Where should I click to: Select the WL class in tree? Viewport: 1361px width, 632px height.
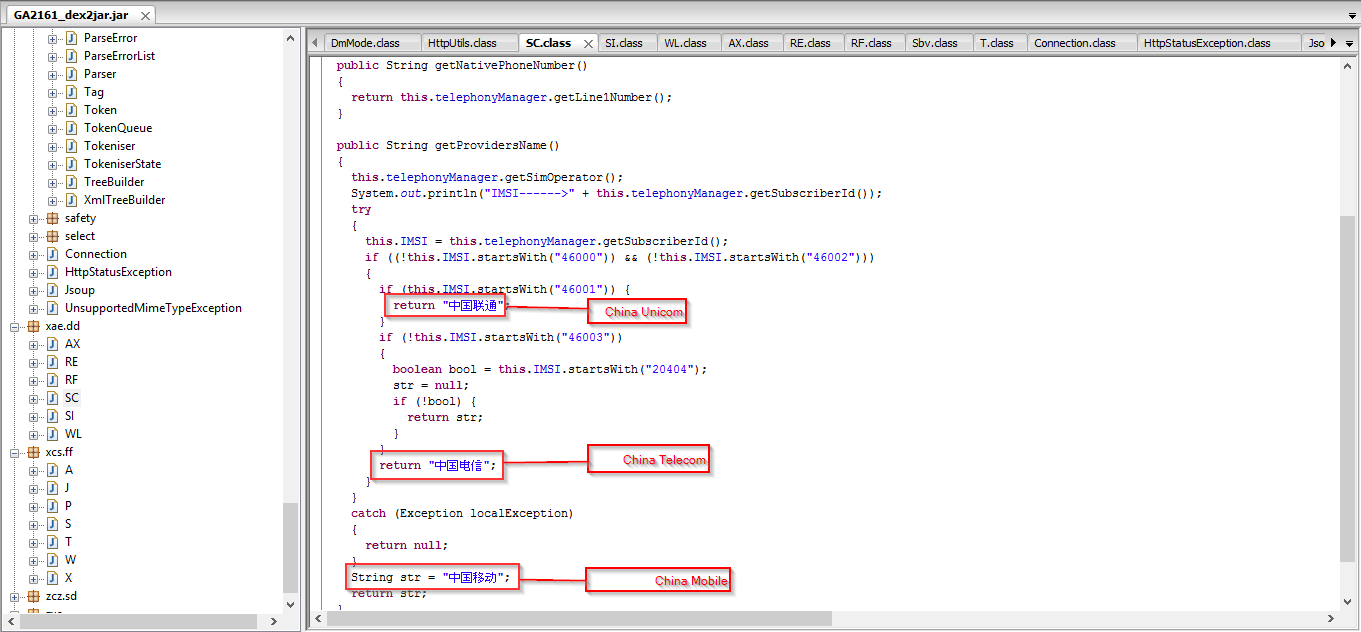tap(73, 434)
